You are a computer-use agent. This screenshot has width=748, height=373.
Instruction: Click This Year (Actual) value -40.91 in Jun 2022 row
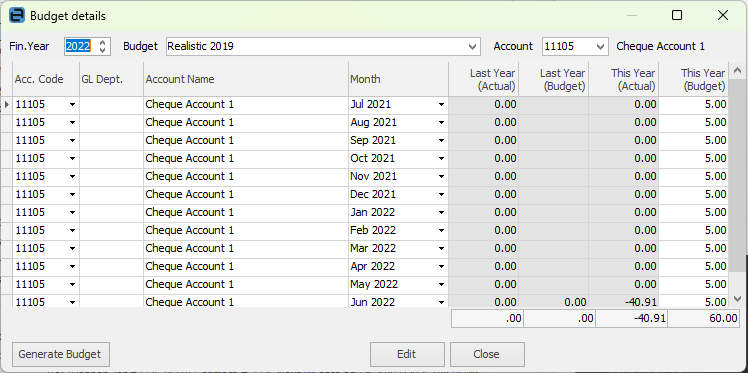pos(623,301)
